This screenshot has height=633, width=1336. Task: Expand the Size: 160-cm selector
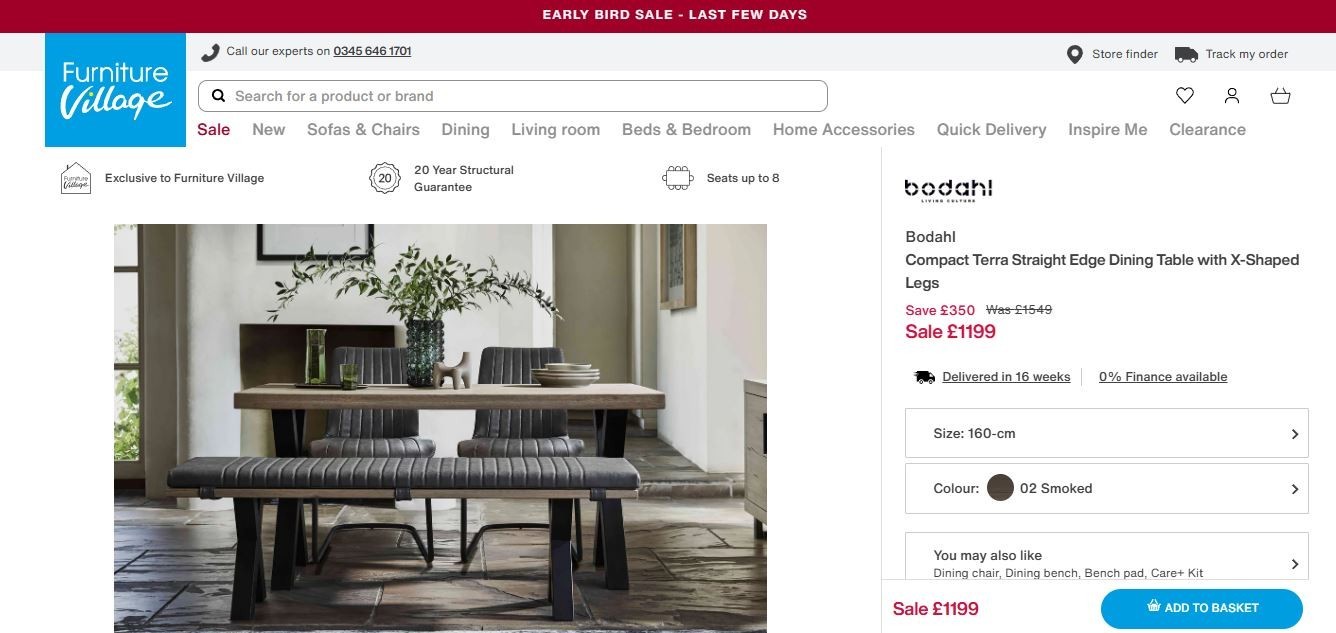[x=1107, y=434]
